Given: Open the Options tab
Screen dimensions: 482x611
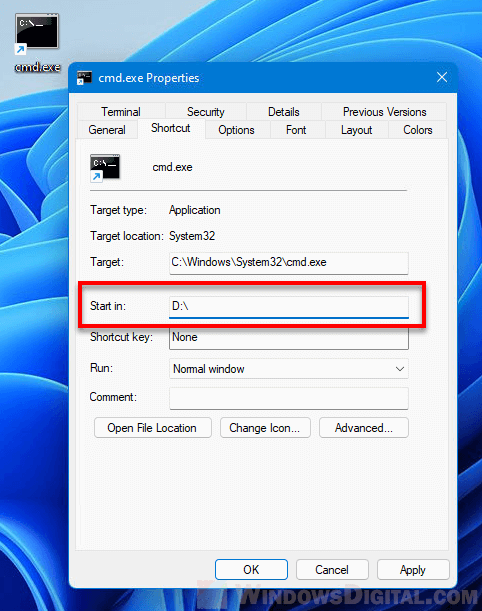Looking at the screenshot, I should coord(236,130).
